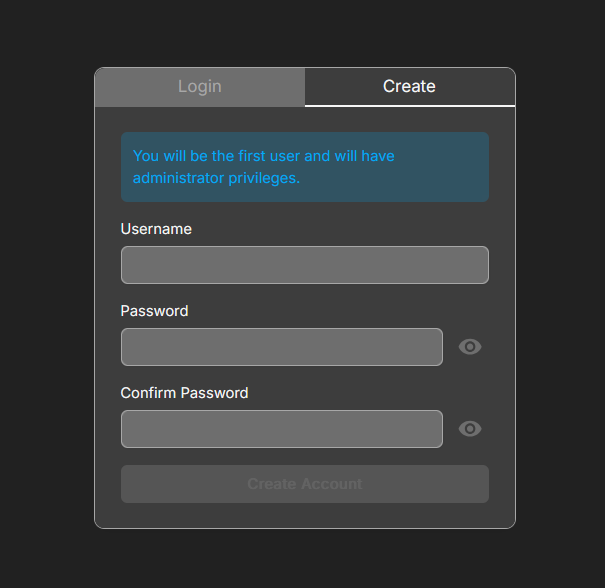
Task: Select the Create tab
Action: coord(410,87)
